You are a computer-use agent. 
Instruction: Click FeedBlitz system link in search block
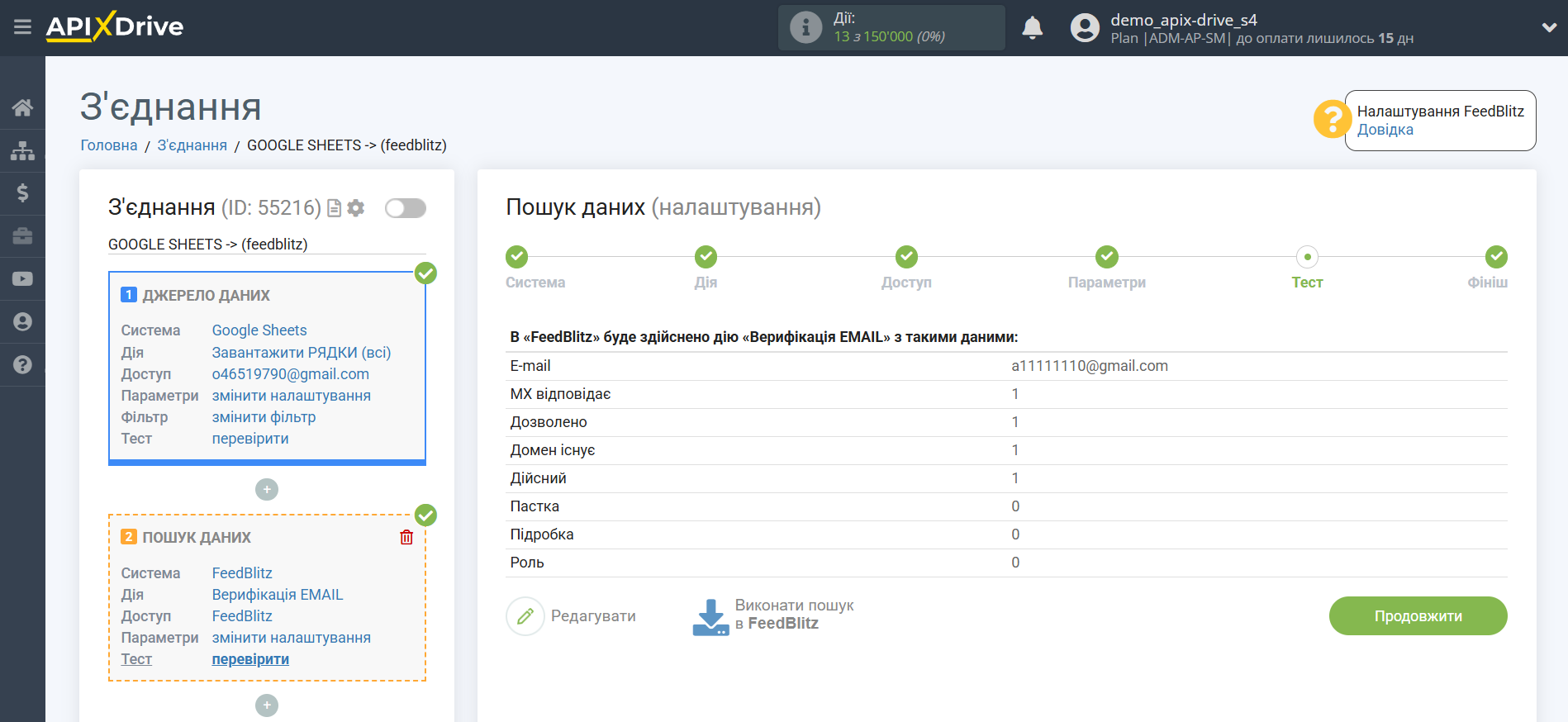tap(242, 573)
